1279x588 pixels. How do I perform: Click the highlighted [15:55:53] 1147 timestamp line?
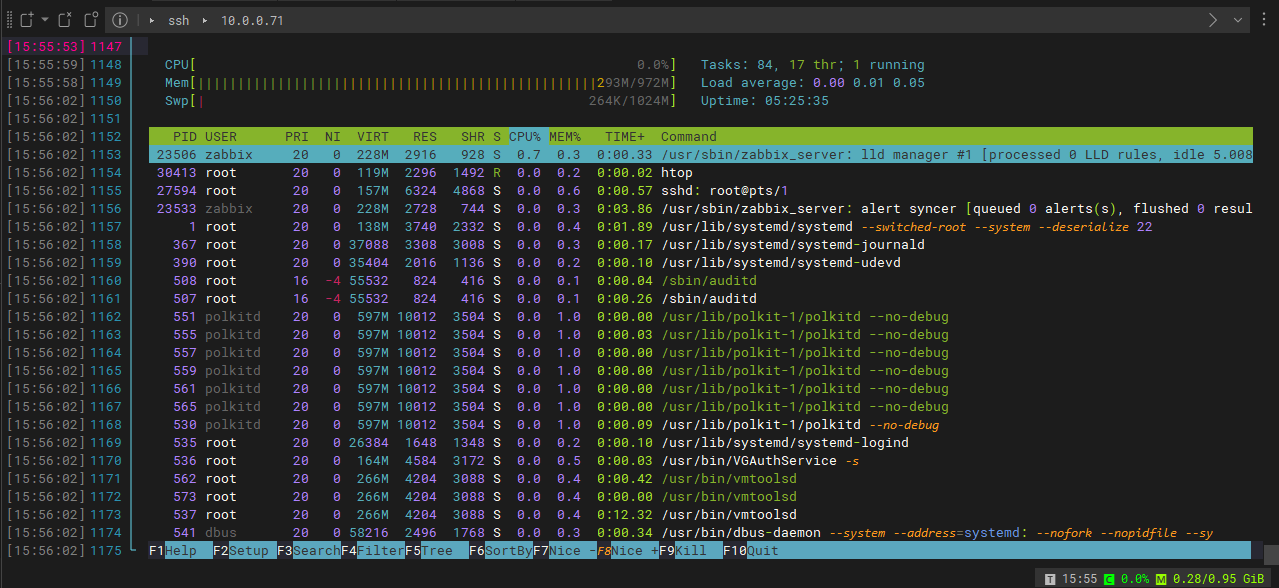(x=64, y=47)
